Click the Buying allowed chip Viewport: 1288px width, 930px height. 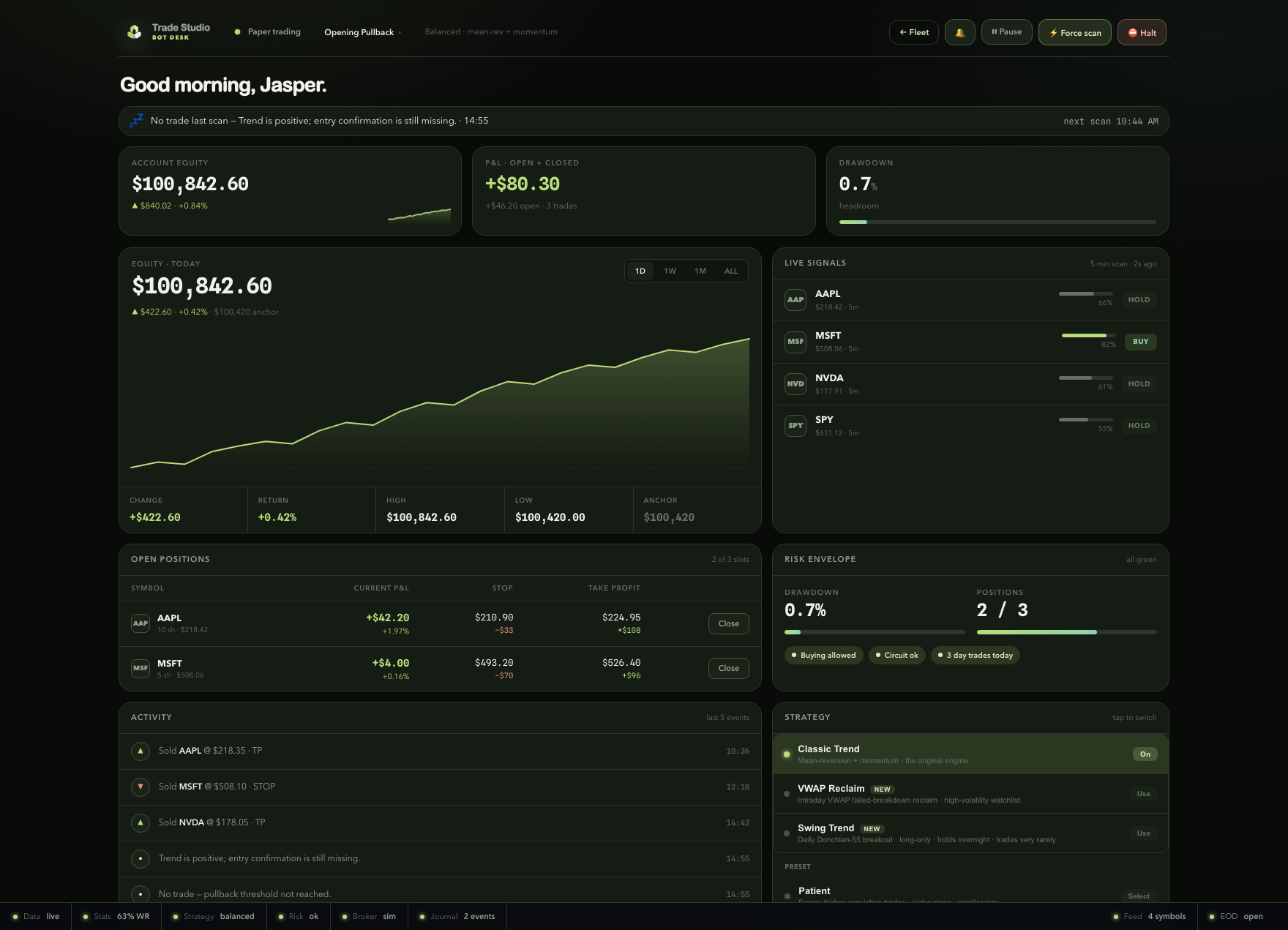[x=824, y=656]
